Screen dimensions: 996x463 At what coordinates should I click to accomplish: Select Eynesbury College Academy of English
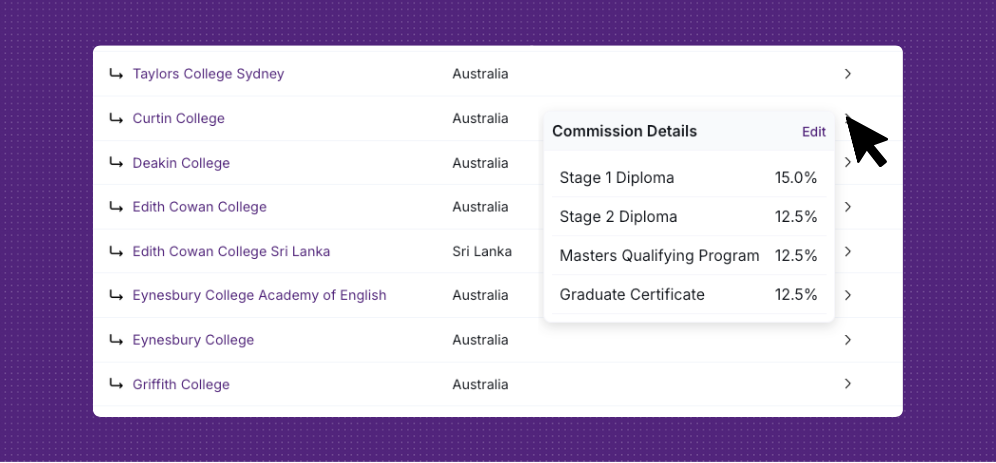259,295
